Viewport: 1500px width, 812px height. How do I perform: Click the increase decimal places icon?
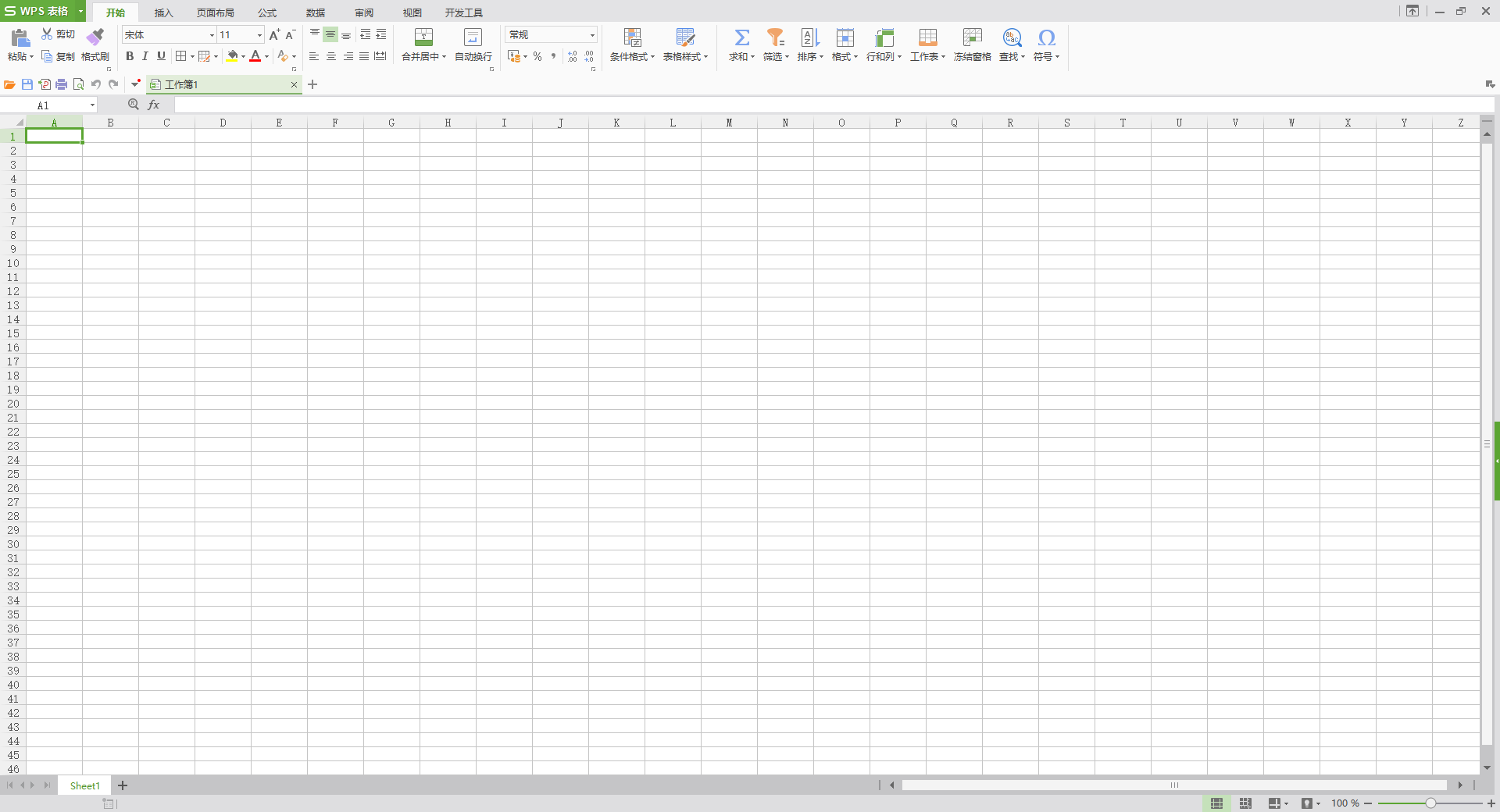pos(573,56)
